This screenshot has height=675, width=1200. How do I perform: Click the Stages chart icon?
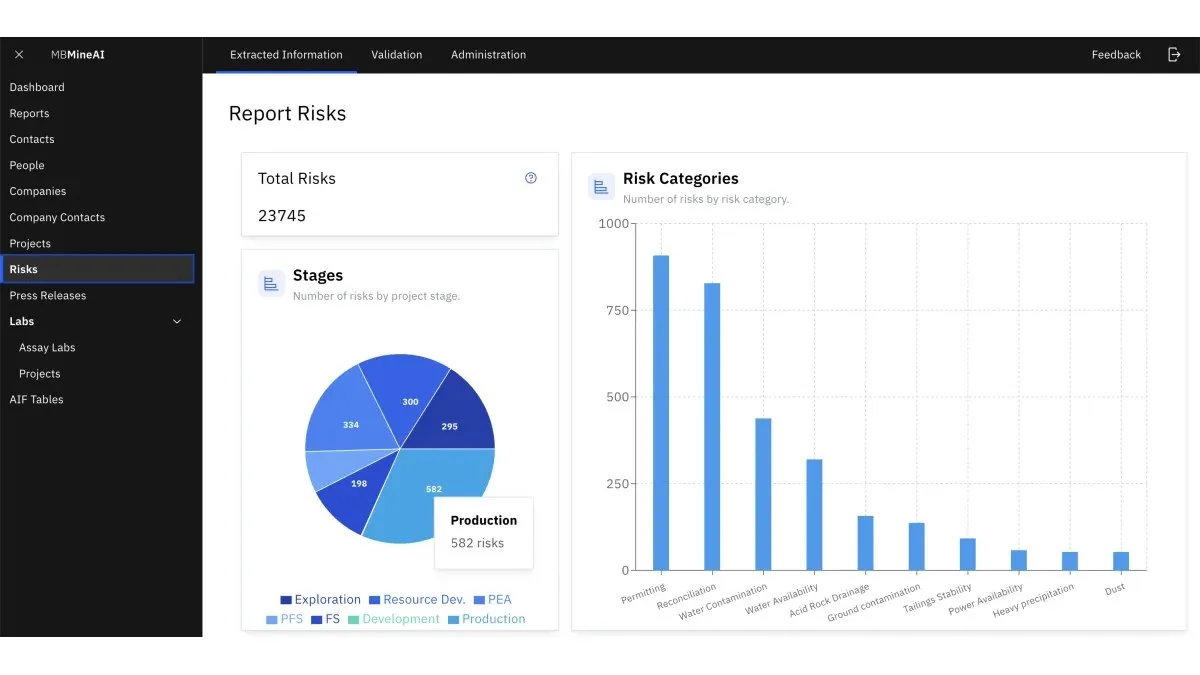pos(271,283)
